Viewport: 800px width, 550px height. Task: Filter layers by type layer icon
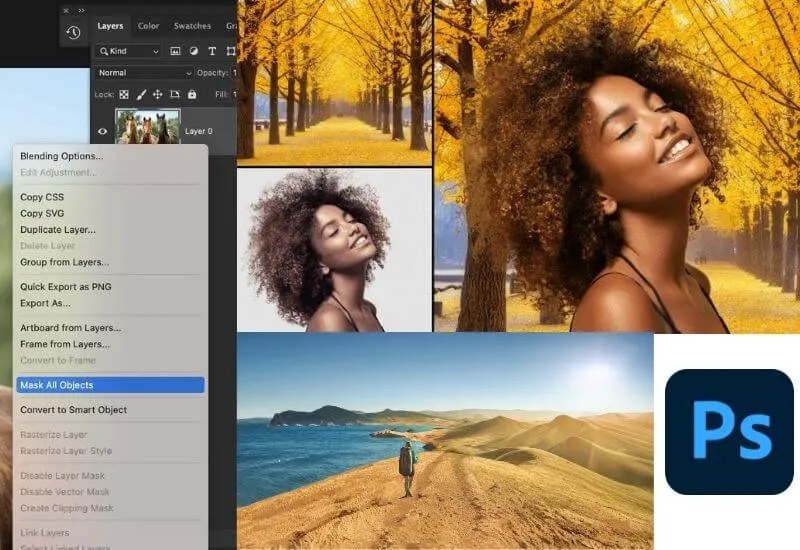tap(212, 51)
